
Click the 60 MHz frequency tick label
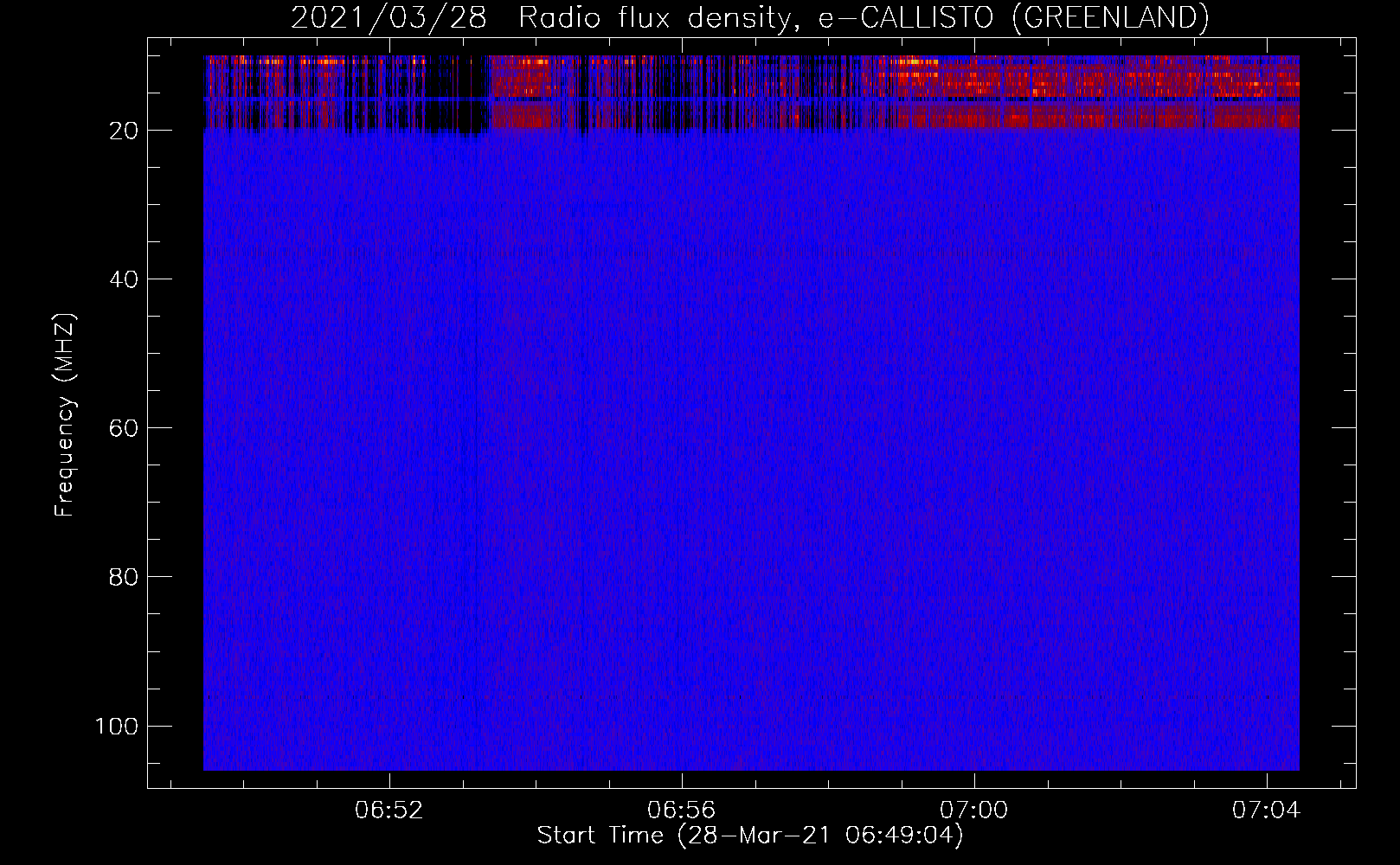coord(124,428)
